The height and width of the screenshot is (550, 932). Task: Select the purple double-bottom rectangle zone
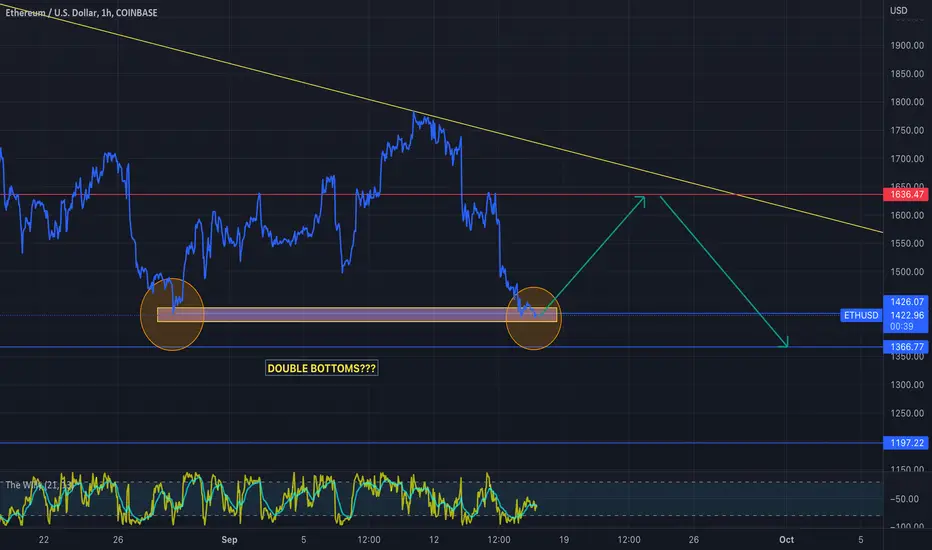357,315
